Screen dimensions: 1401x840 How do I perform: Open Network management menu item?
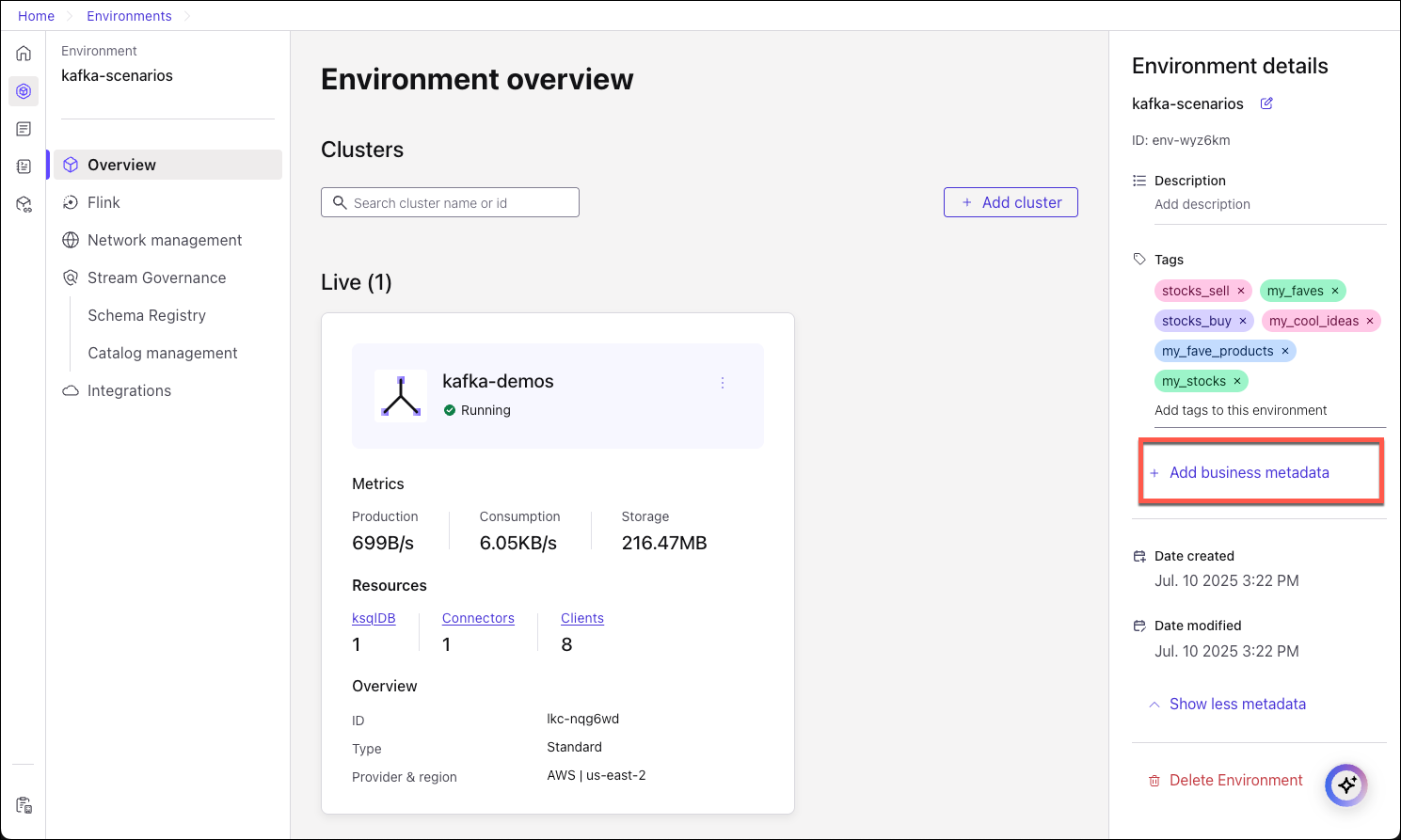click(x=165, y=240)
